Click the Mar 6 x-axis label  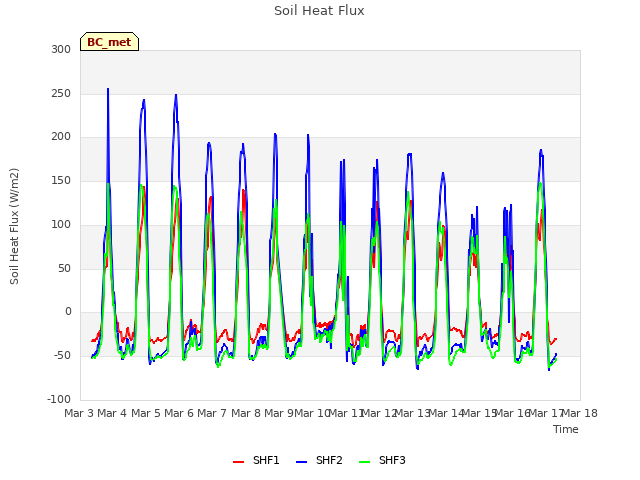click(x=179, y=413)
